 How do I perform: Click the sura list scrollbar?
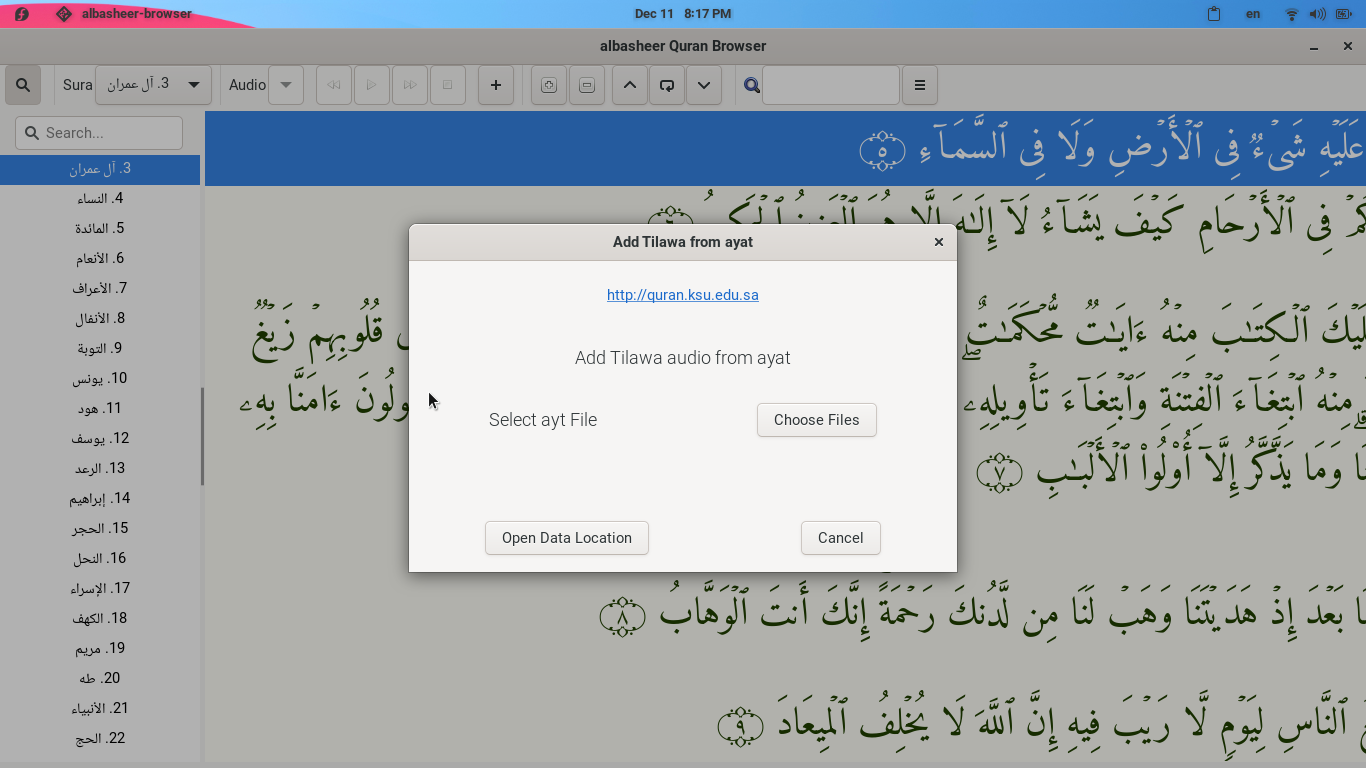pyautogui.click(x=202, y=436)
